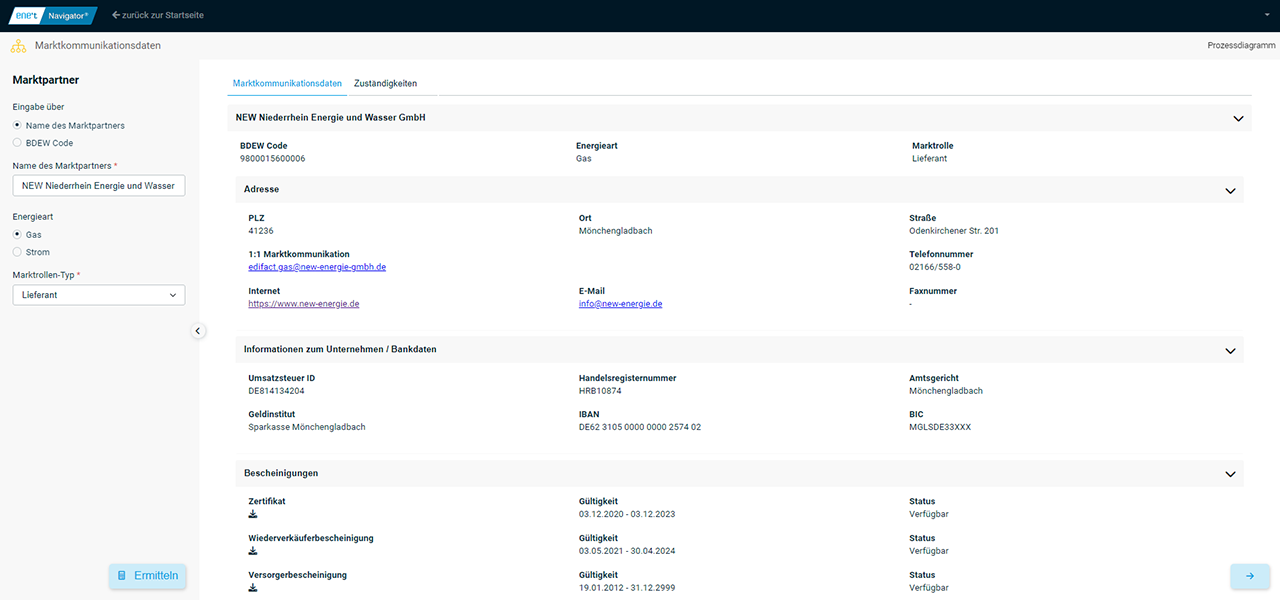This screenshot has height=600, width=1280.
Task: Select the Marktkommunikationsdaten tab
Action: (287, 83)
